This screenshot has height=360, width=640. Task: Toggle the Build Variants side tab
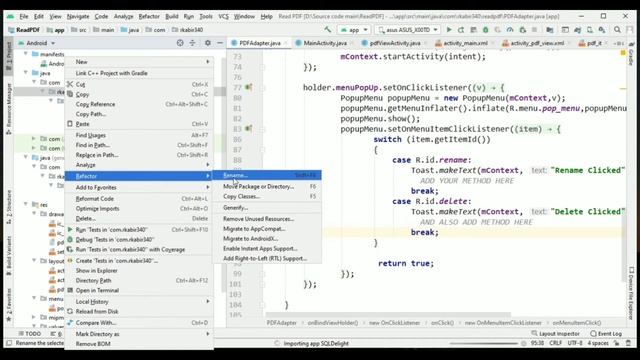(9, 255)
